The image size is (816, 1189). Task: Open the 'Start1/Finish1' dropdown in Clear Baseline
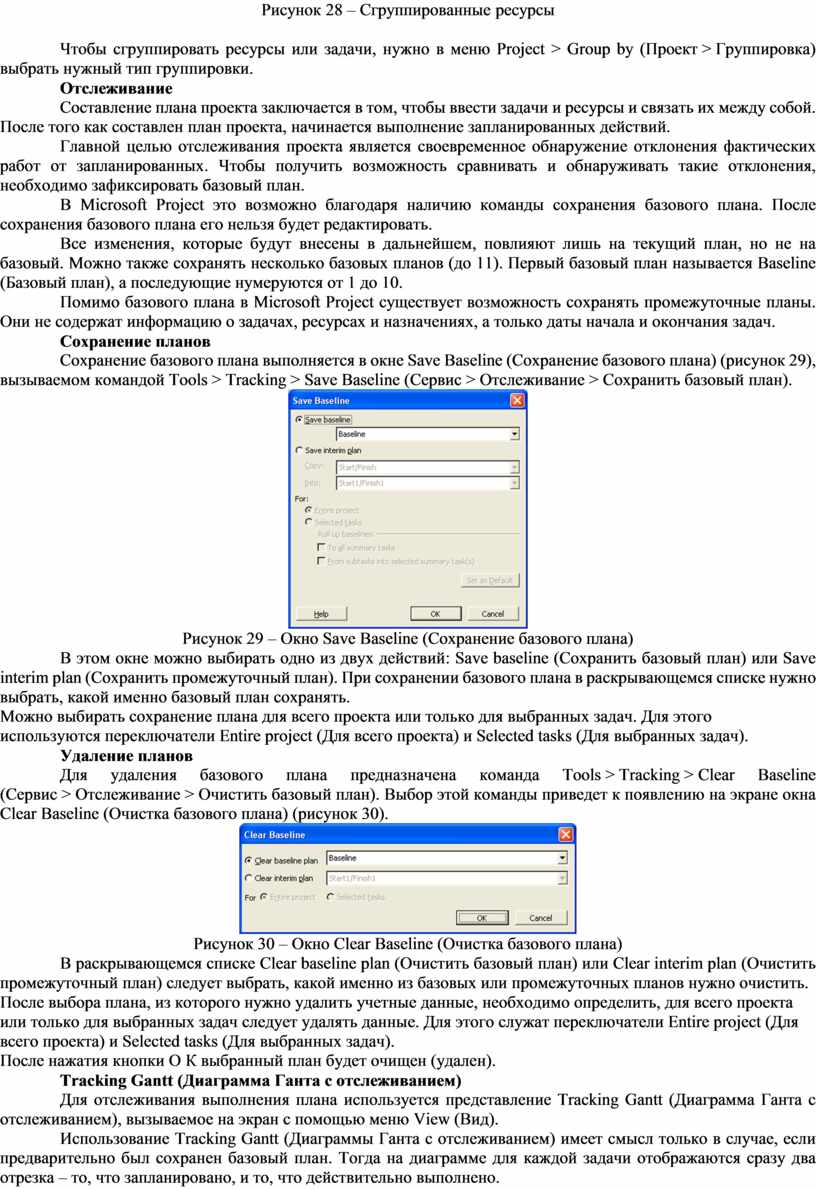[447, 878]
